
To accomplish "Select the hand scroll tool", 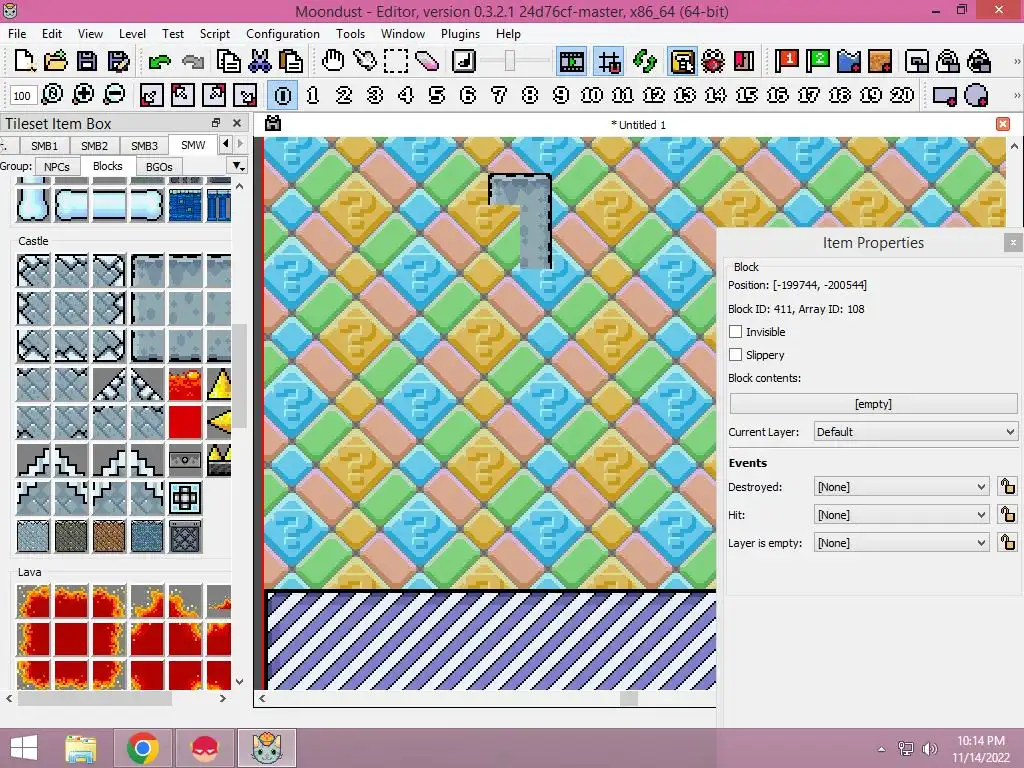I will pos(332,61).
